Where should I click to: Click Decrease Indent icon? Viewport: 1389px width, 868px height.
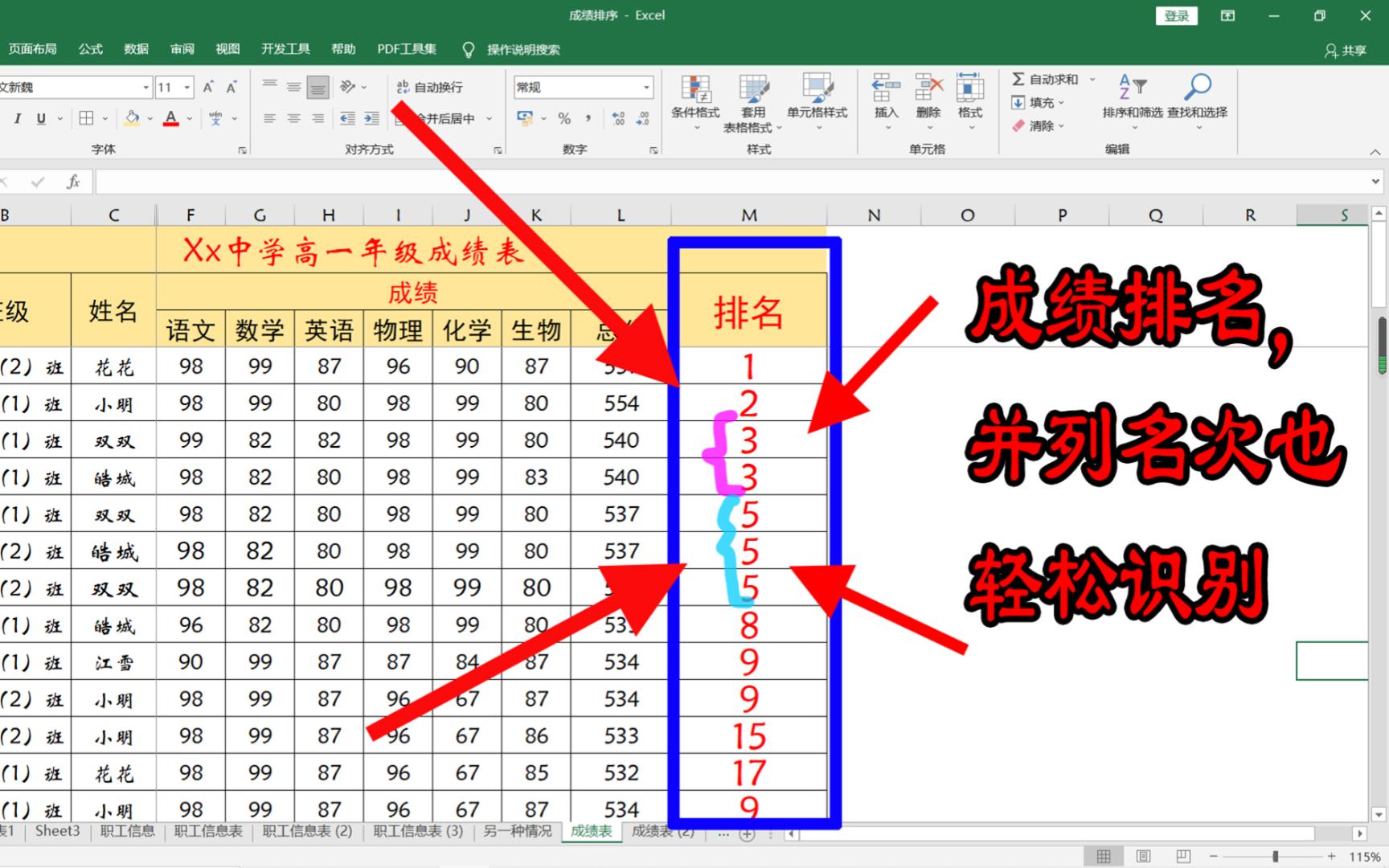click(x=347, y=119)
